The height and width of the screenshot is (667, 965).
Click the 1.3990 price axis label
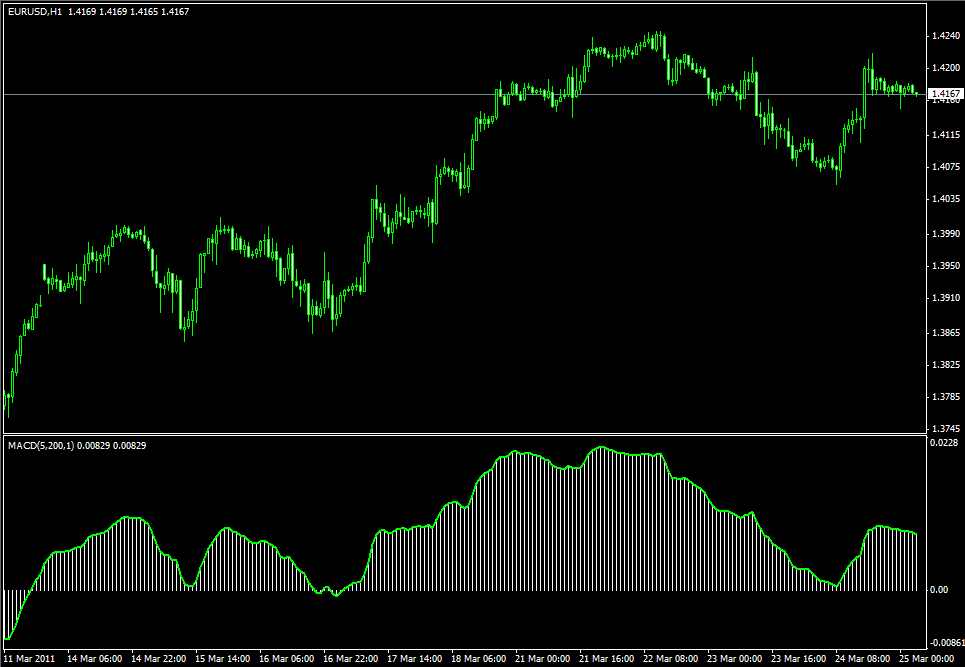[x=946, y=234]
